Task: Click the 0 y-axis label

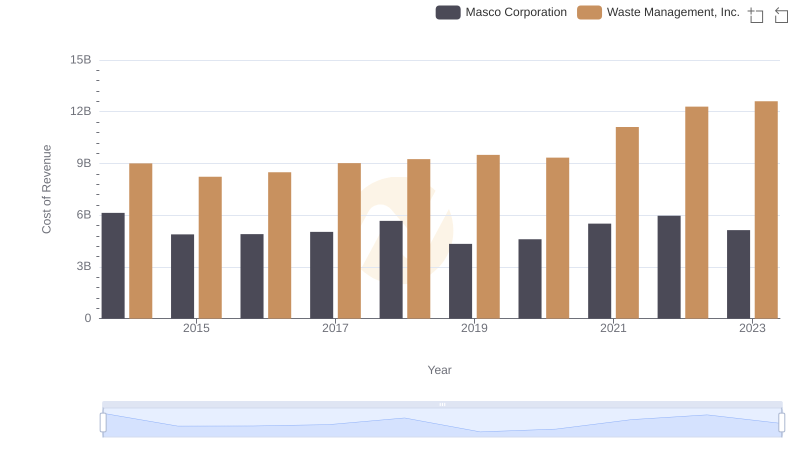Action: 88,318
